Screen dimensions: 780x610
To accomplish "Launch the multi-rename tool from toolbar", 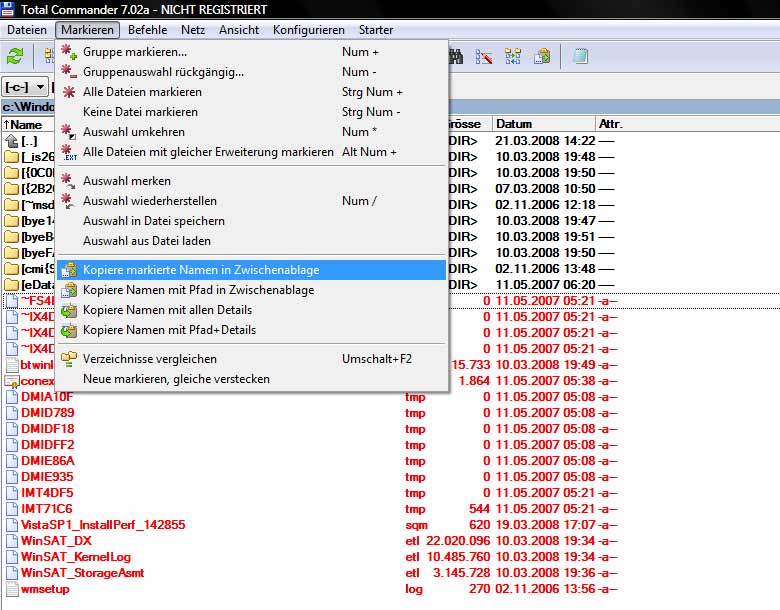I will [484, 56].
